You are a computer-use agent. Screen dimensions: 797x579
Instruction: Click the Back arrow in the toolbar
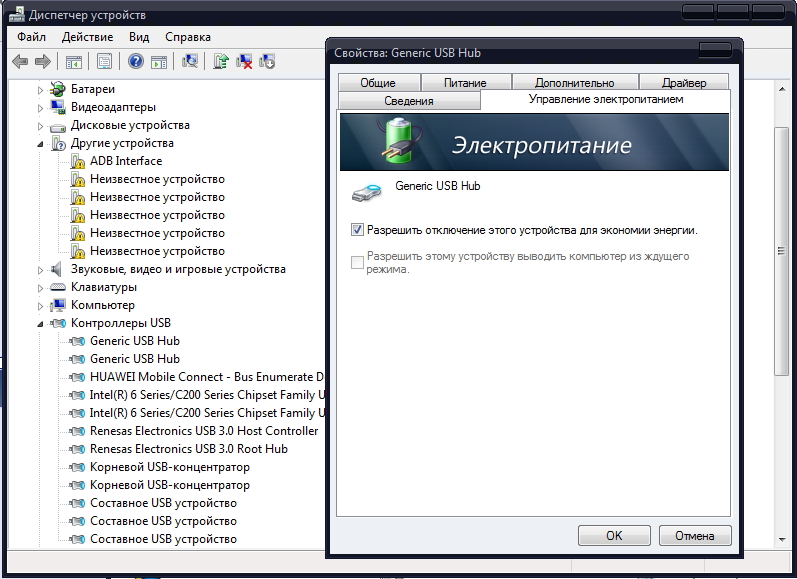20,62
